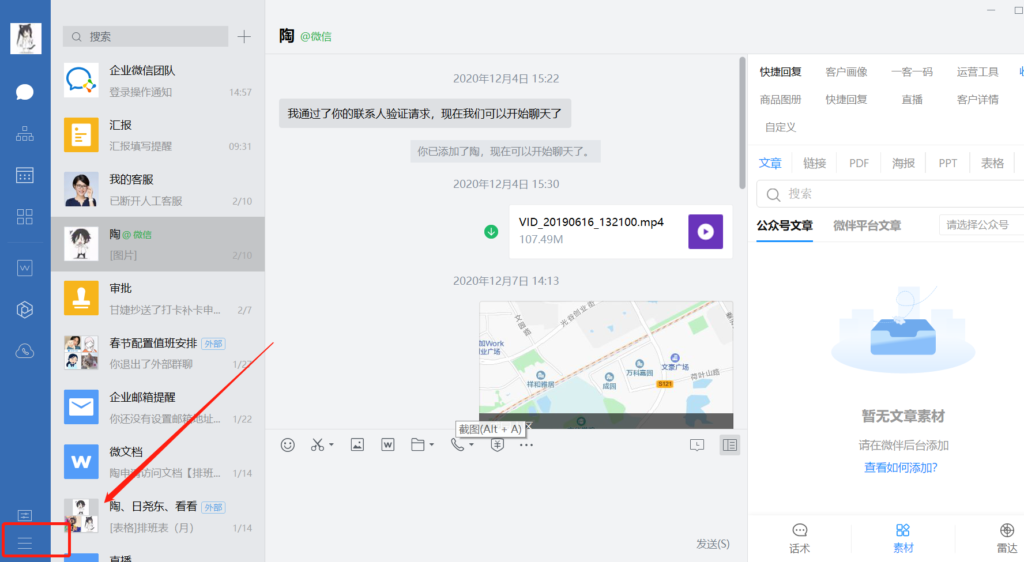Click the 查看如何添加? link
1024x562 pixels.
pos(901,467)
